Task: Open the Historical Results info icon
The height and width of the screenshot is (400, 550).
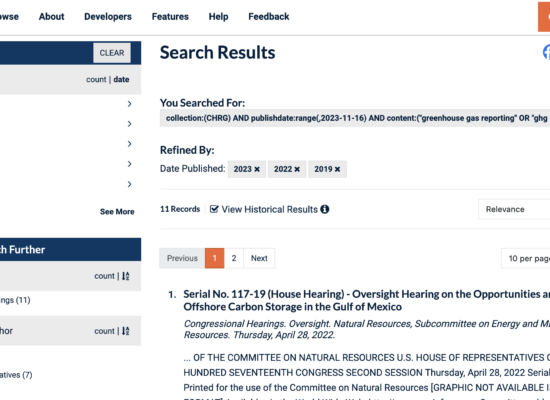Action: pyautogui.click(x=325, y=209)
